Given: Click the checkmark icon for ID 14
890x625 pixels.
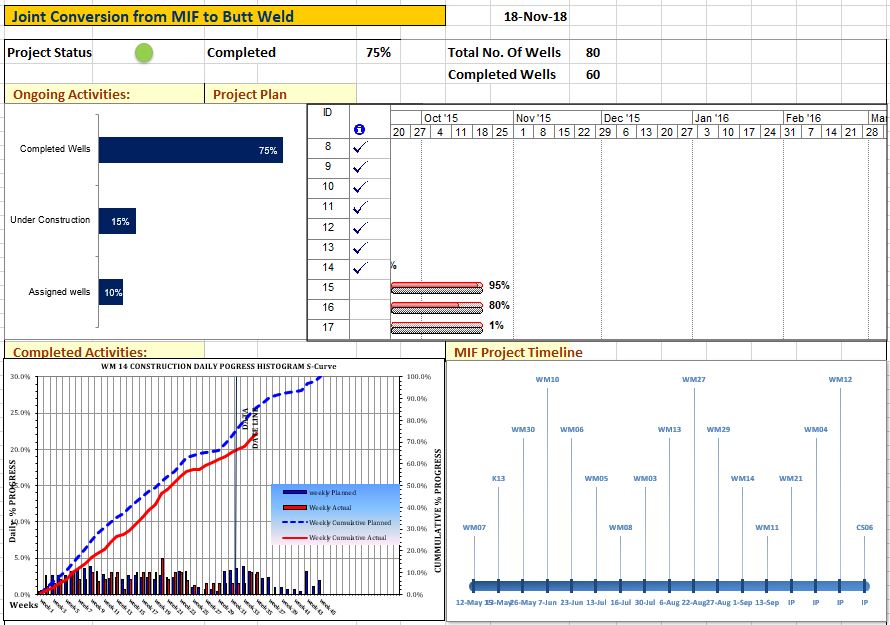Looking at the screenshot, I should [361, 268].
